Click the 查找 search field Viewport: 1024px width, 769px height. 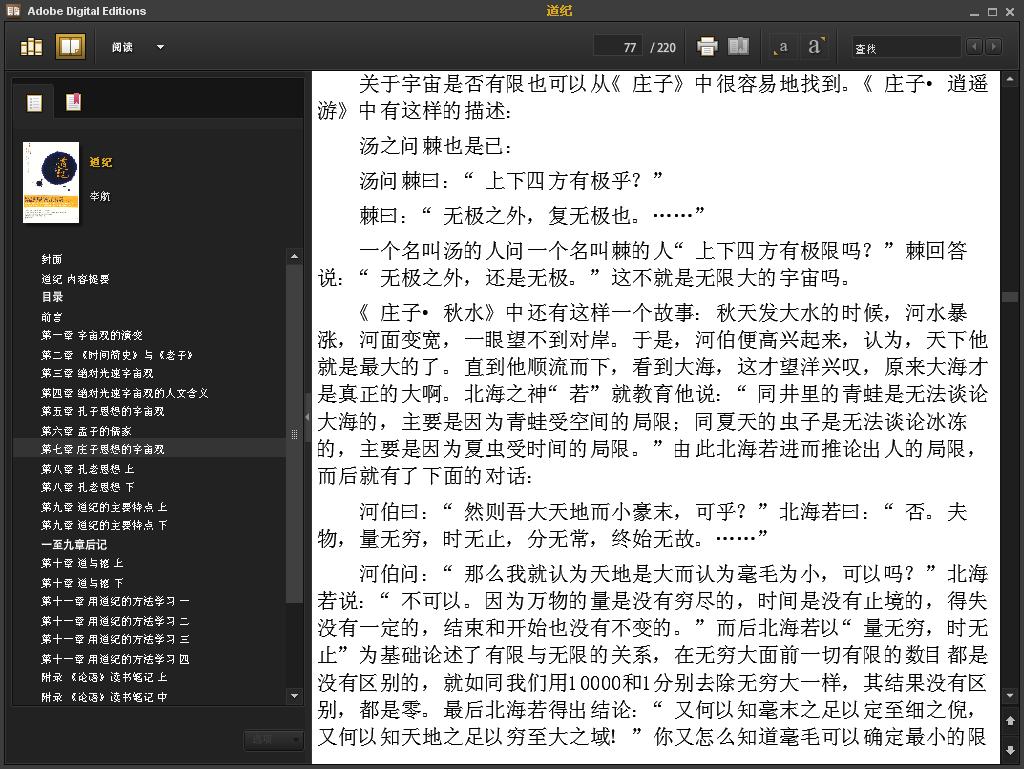[x=906, y=48]
